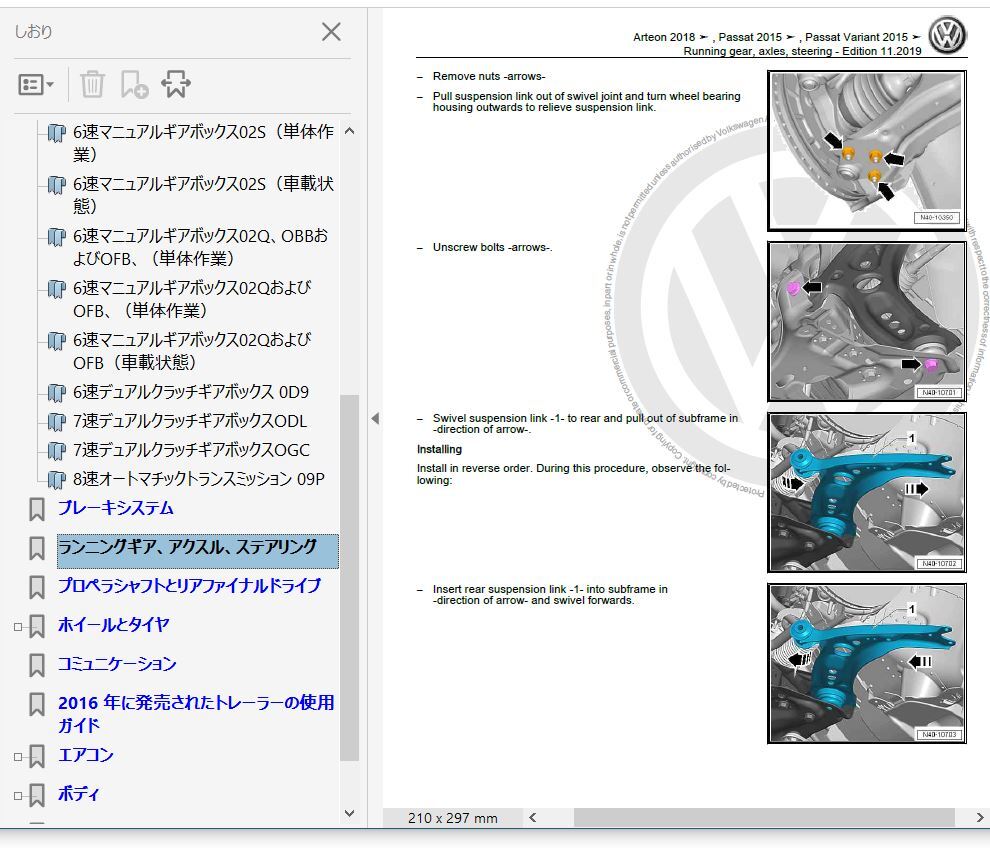990x848 pixels.
Task: Click page icon beside 6速マニュアルギアボックス02S（単体作業）
Action: (57, 133)
